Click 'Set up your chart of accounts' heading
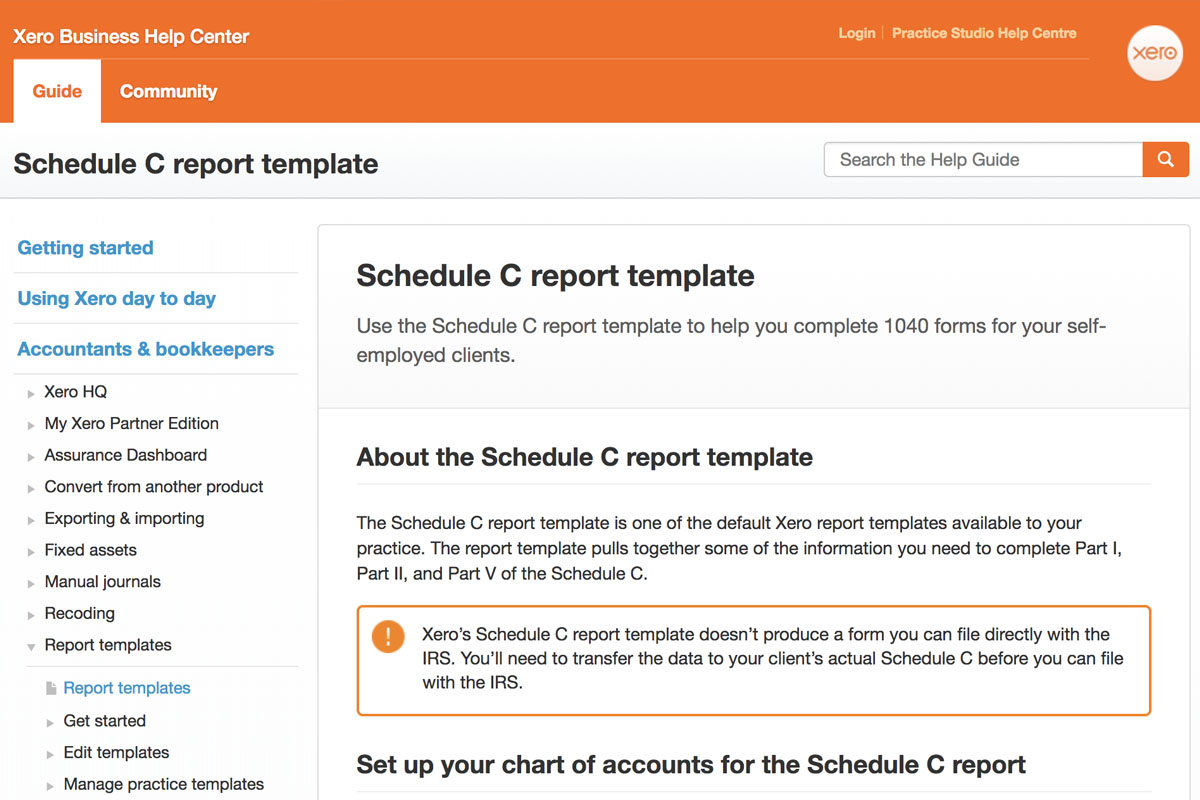This screenshot has width=1200, height=800. point(691,765)
